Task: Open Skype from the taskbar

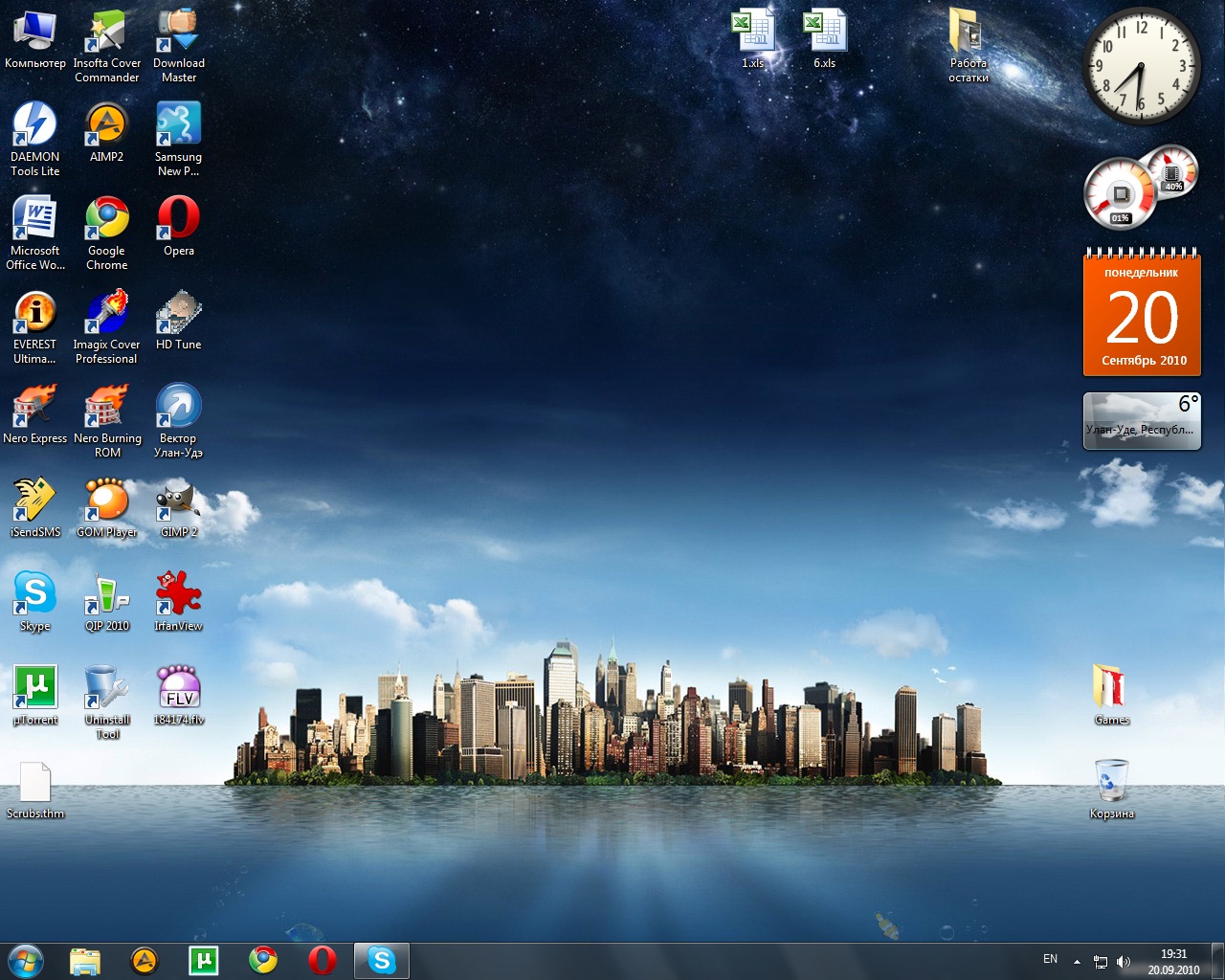Action: 382,960
